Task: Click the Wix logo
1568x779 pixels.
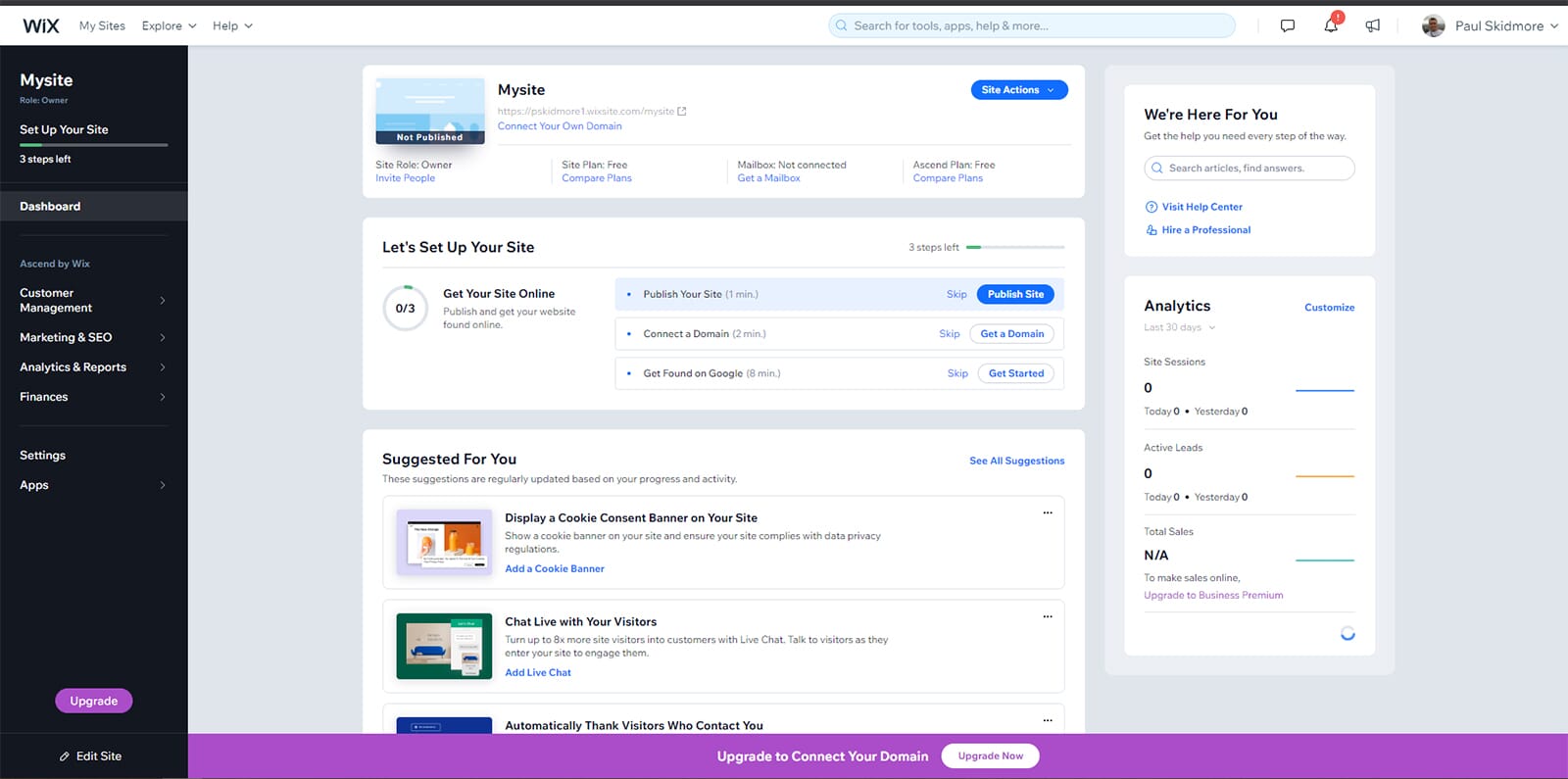Action: (x=41, y=25)
